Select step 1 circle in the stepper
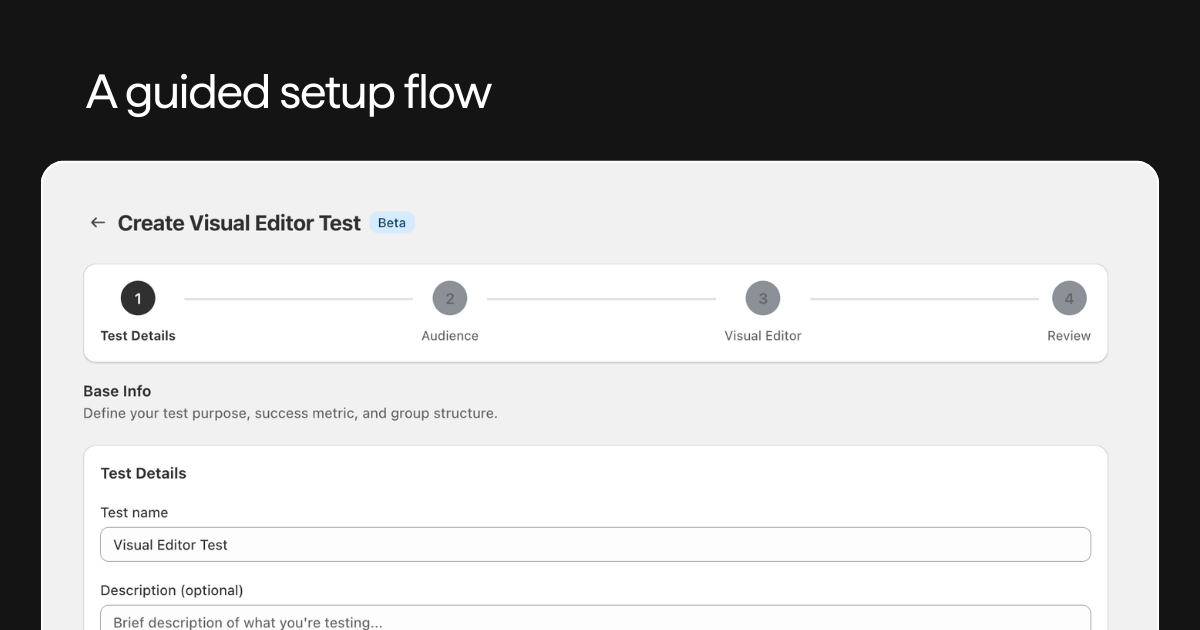The height and width of the screenshot is (630, 1200). pos(138,298)
